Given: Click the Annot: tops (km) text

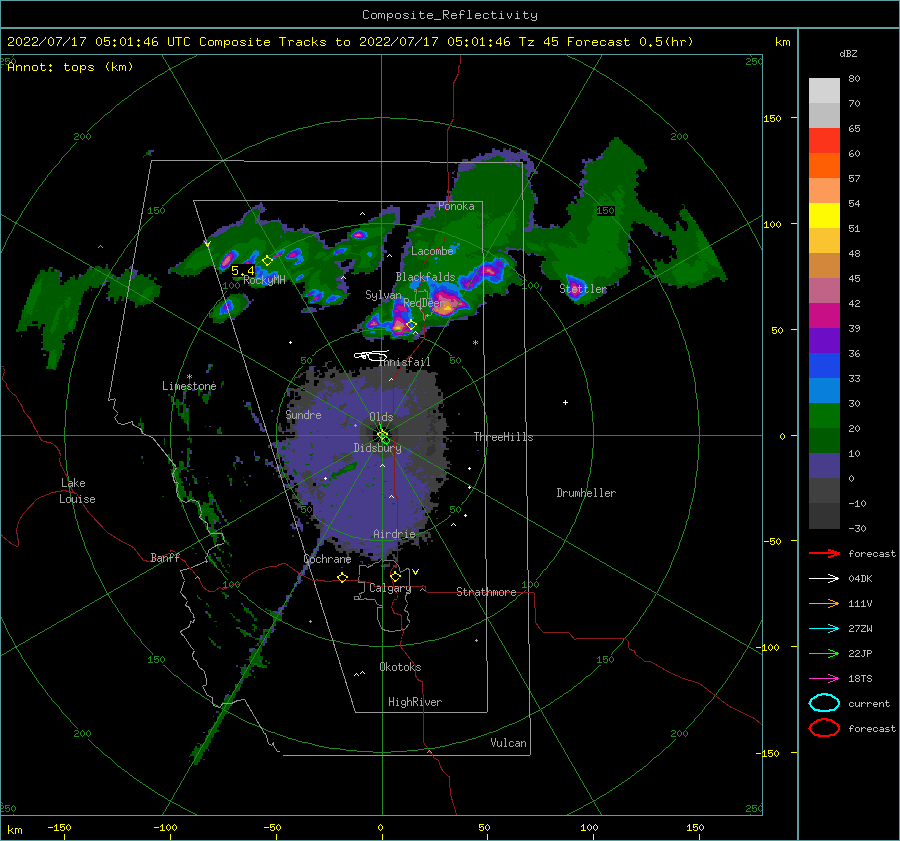Looking at the screenshot, I should tap(70, 67).
